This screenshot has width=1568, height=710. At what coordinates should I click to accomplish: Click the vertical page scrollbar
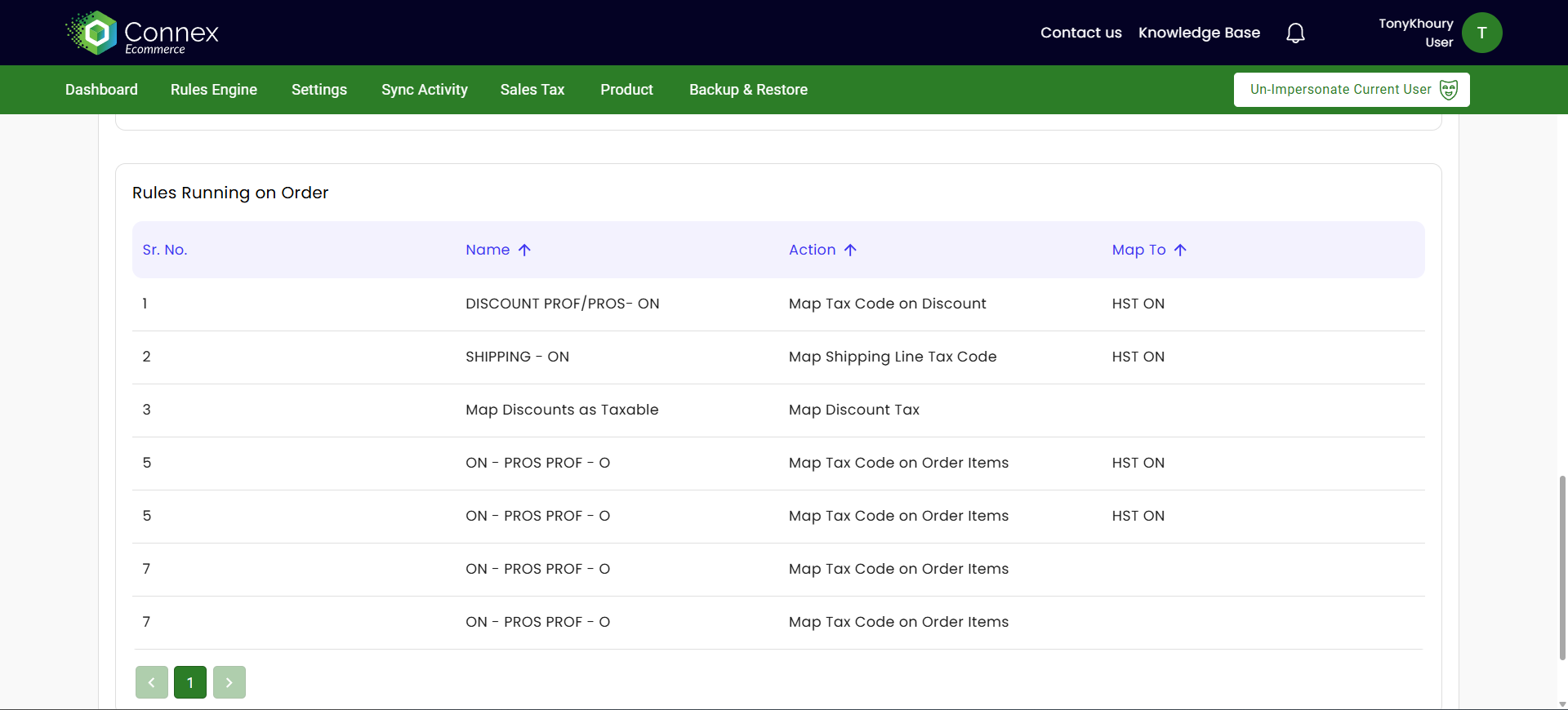[1562, 567]
